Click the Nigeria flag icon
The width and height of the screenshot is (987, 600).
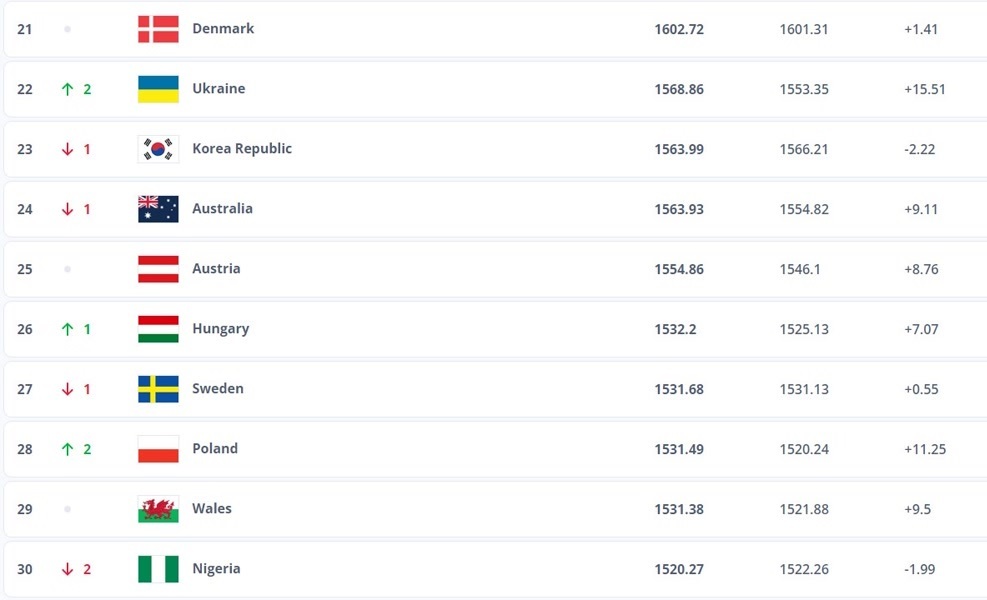point(158,569)
